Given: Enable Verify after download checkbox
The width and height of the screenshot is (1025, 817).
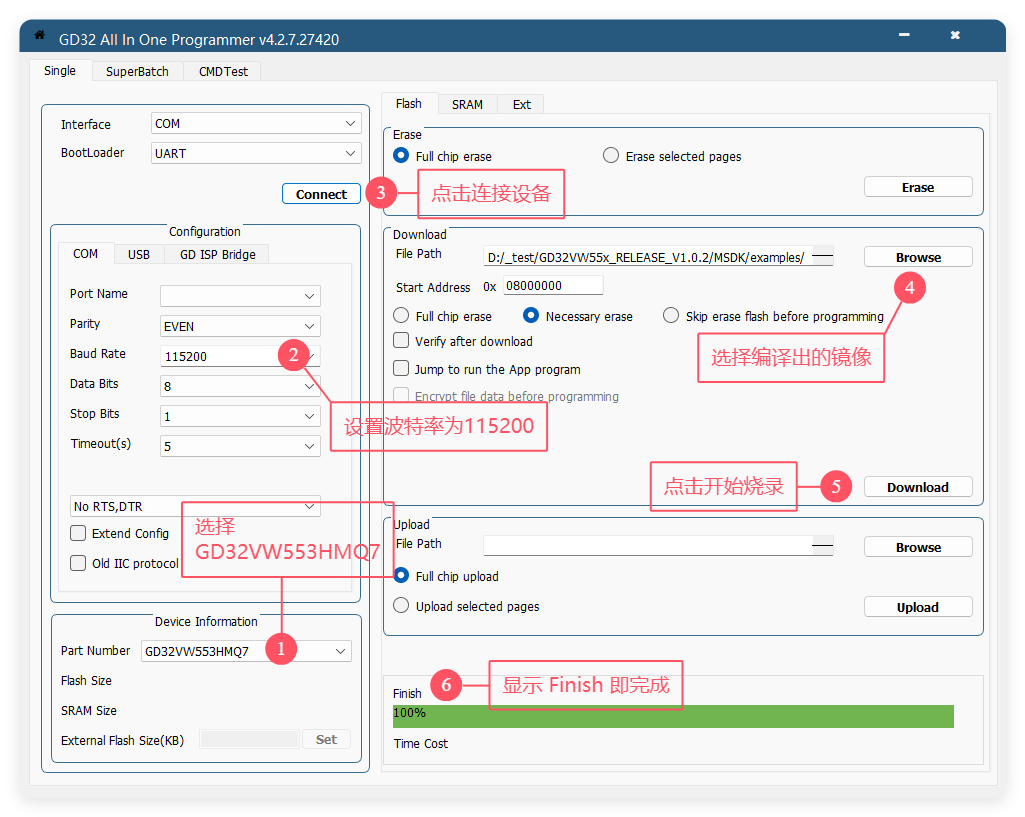Looking at the screenshot, I should [x=402, y=341].
